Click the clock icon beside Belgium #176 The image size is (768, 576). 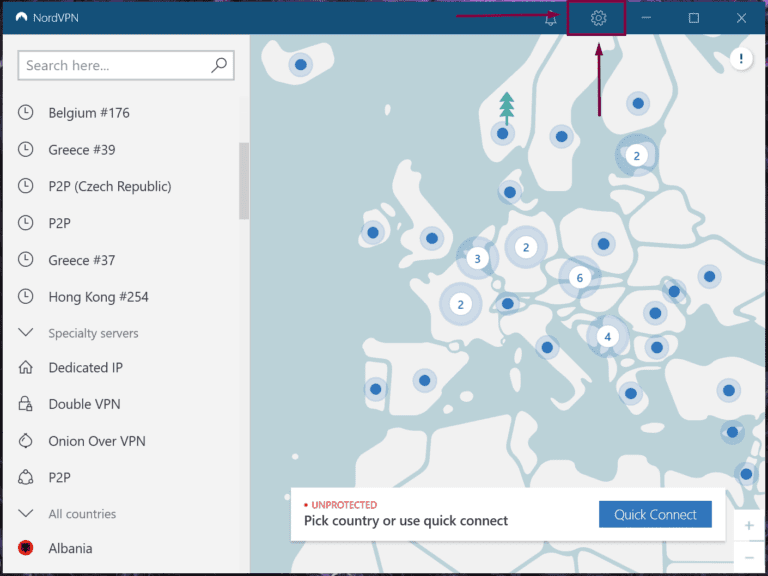tap(26, 113)
